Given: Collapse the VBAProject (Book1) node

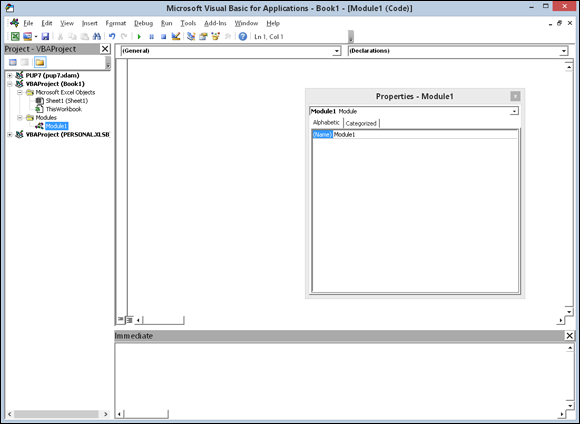Looking at the screenshot, I should point(10,84).
